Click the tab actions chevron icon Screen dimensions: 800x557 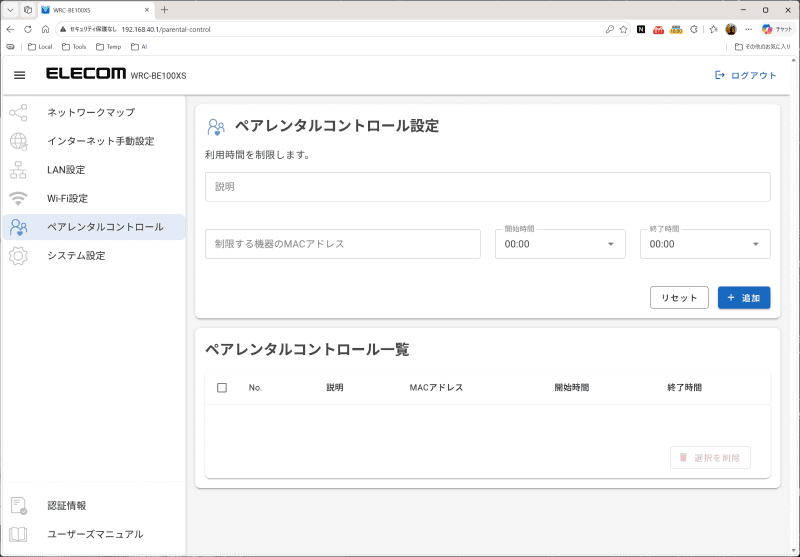(x=10, y=10)
